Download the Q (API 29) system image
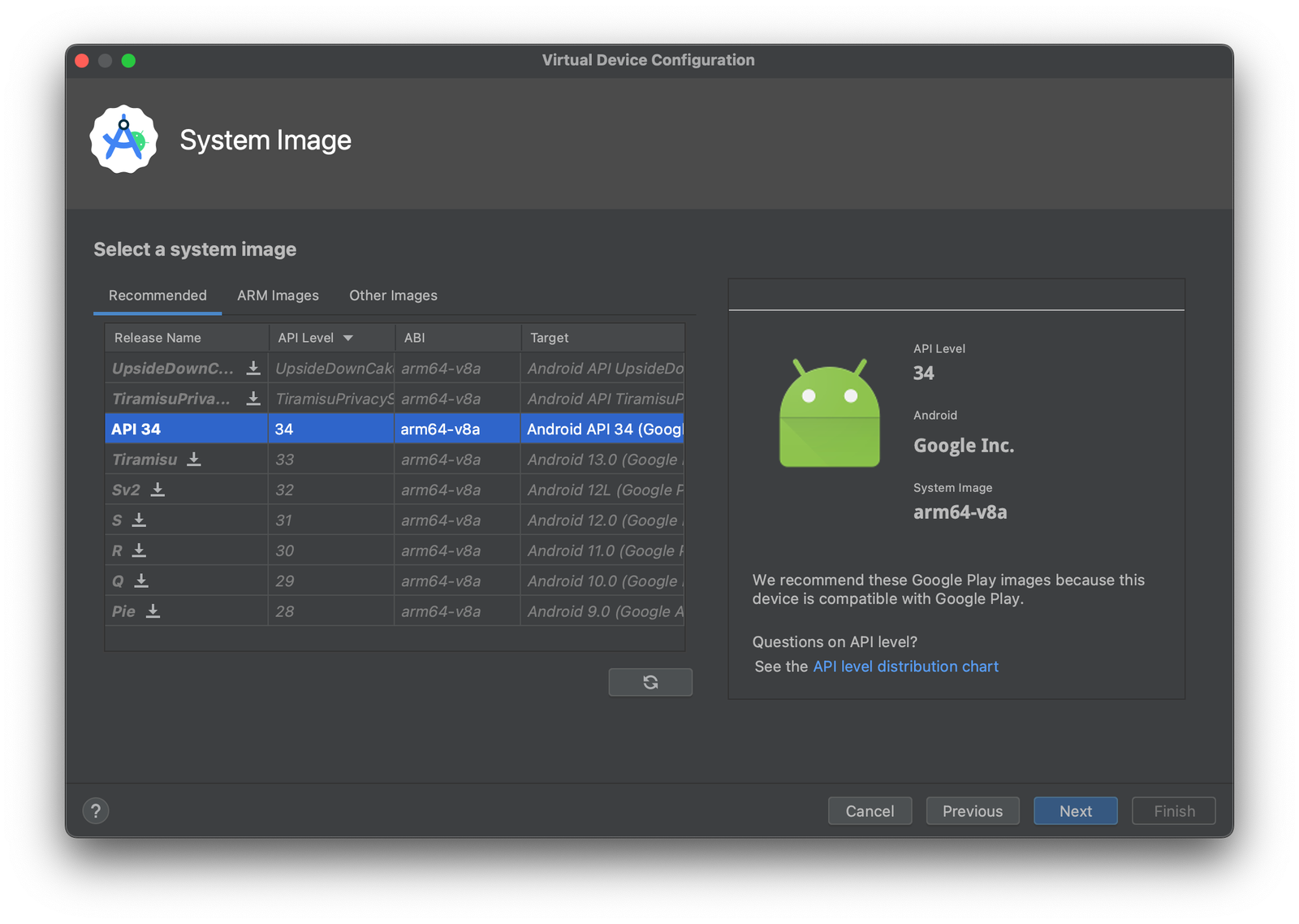Viewport: 1299px width, 924px height. [141, 581]
